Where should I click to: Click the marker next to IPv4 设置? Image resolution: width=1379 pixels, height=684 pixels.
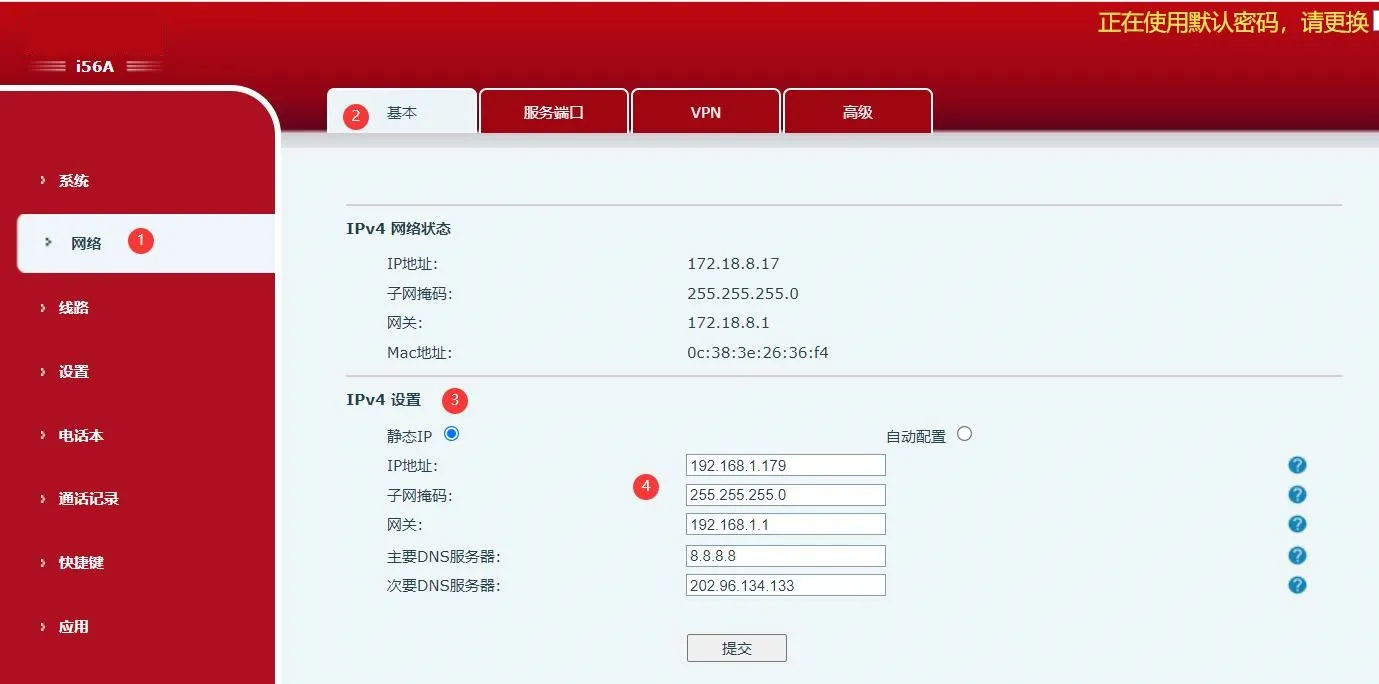[x=455, y=400]
